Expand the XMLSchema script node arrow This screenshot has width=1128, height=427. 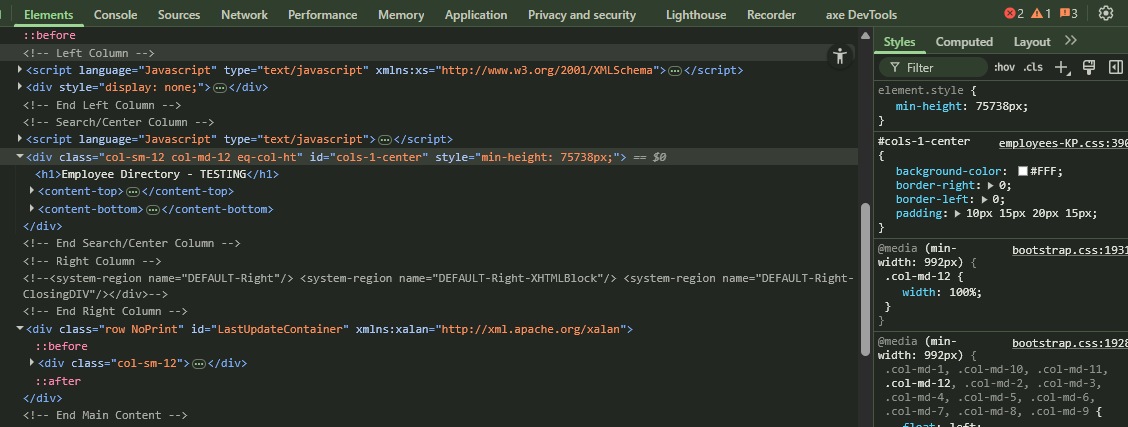coord(20,70)
